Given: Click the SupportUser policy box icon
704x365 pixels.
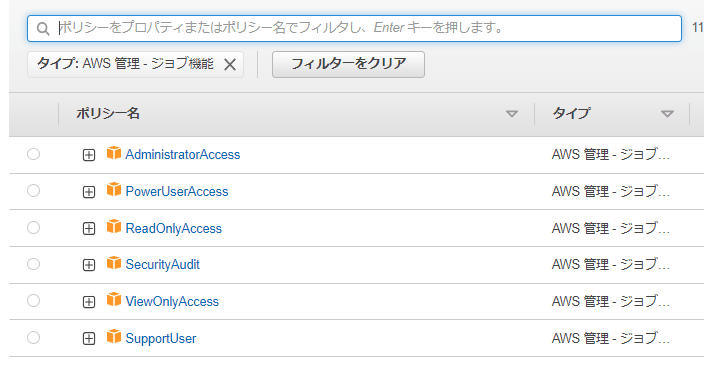Looking at the screenshot, I should point(114,337).
